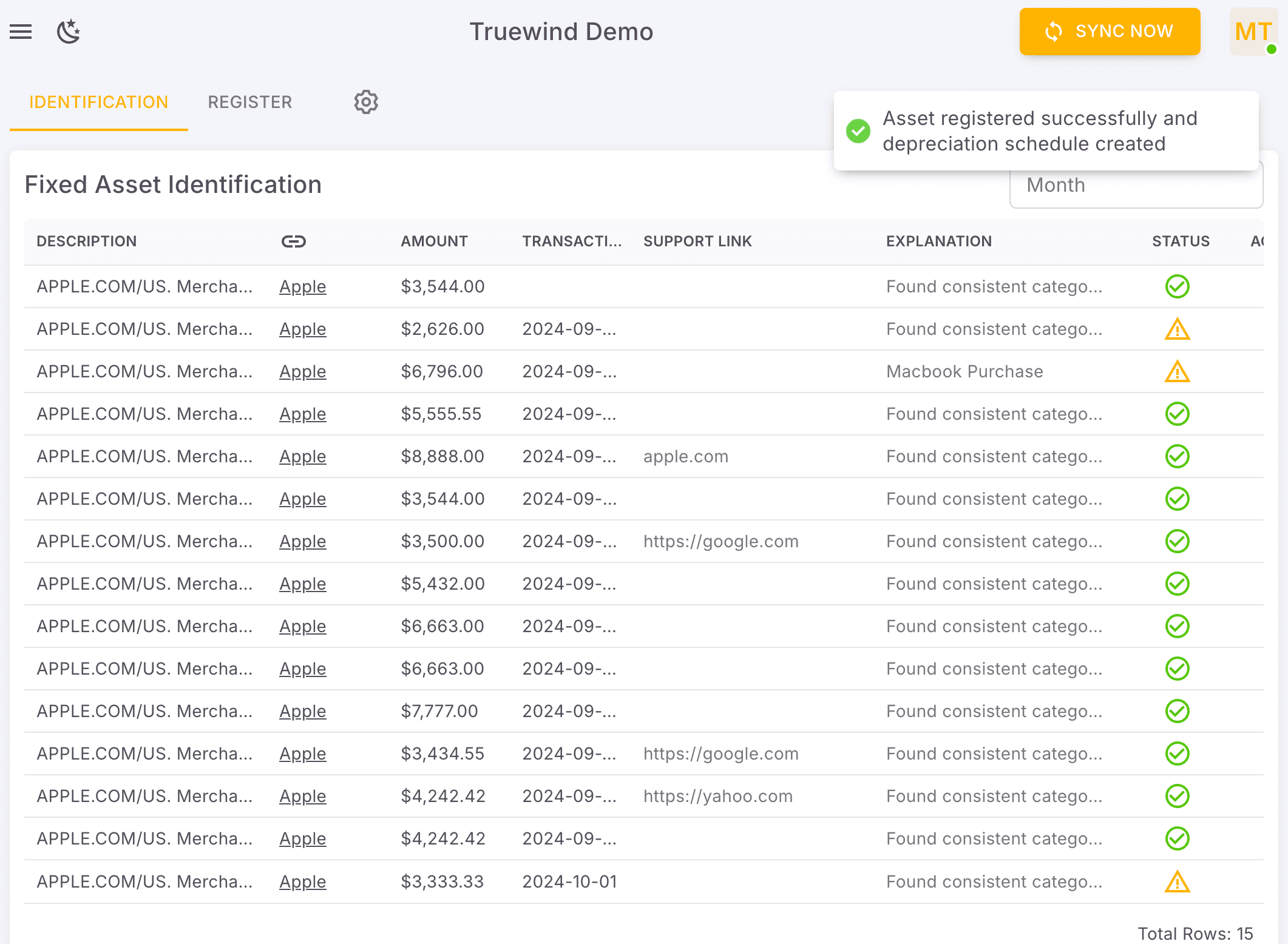Screen dimensions: 1288x944
Task: Open settings with the gear icon
Action: coord(365,102)
